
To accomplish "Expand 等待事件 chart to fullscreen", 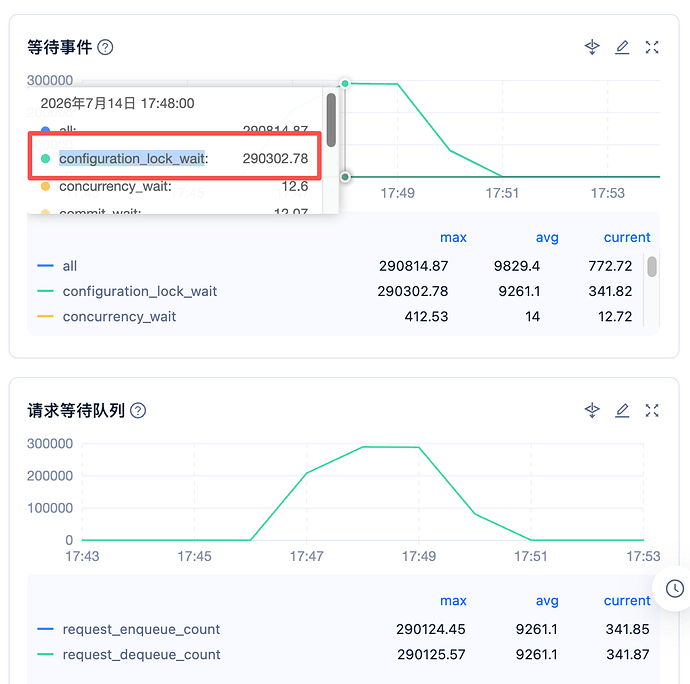I will (652, 47).
